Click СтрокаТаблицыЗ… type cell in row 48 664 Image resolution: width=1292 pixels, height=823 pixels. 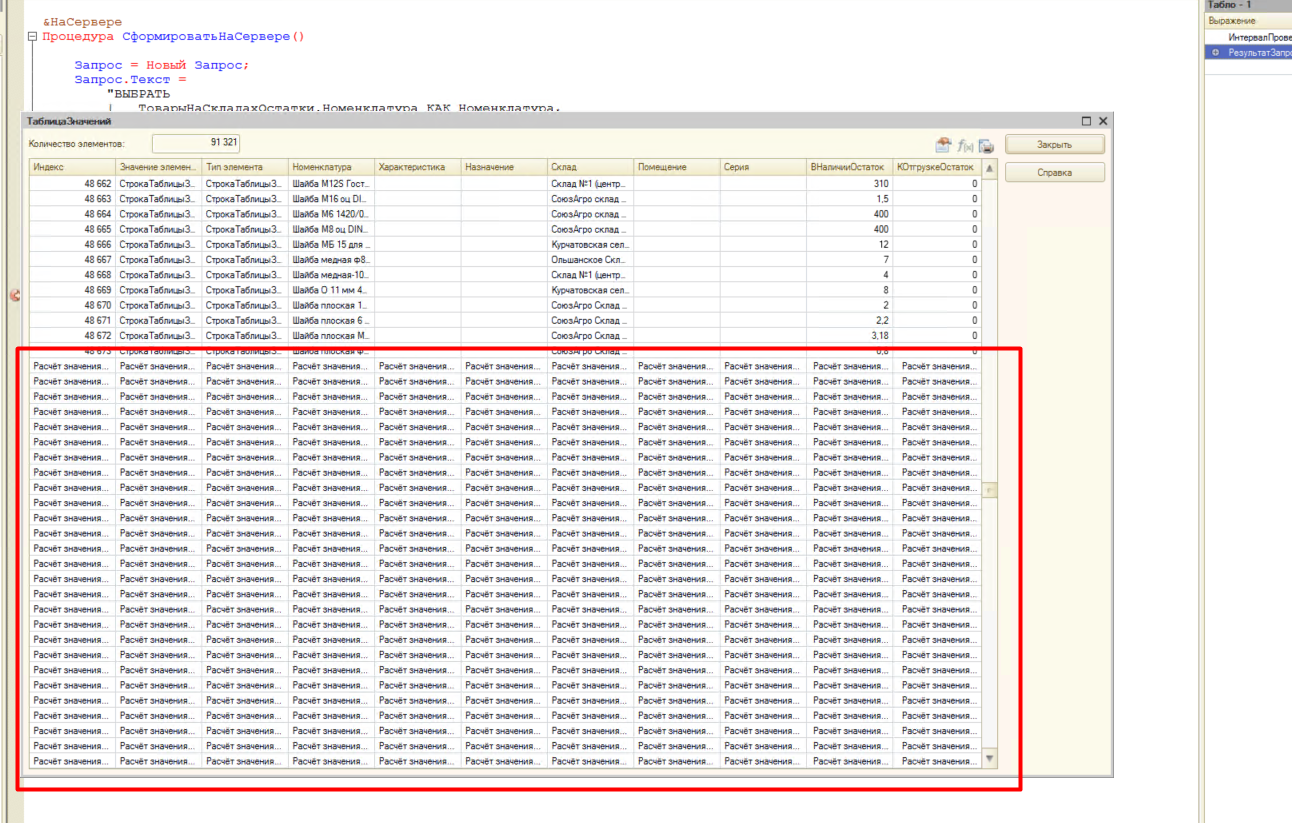pos(245,214)
